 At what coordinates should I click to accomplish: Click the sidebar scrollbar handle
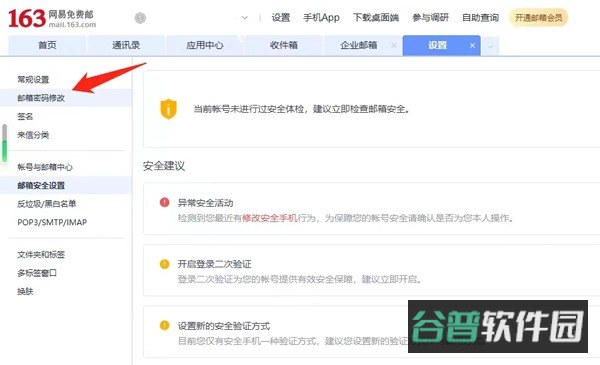(5, 143)
